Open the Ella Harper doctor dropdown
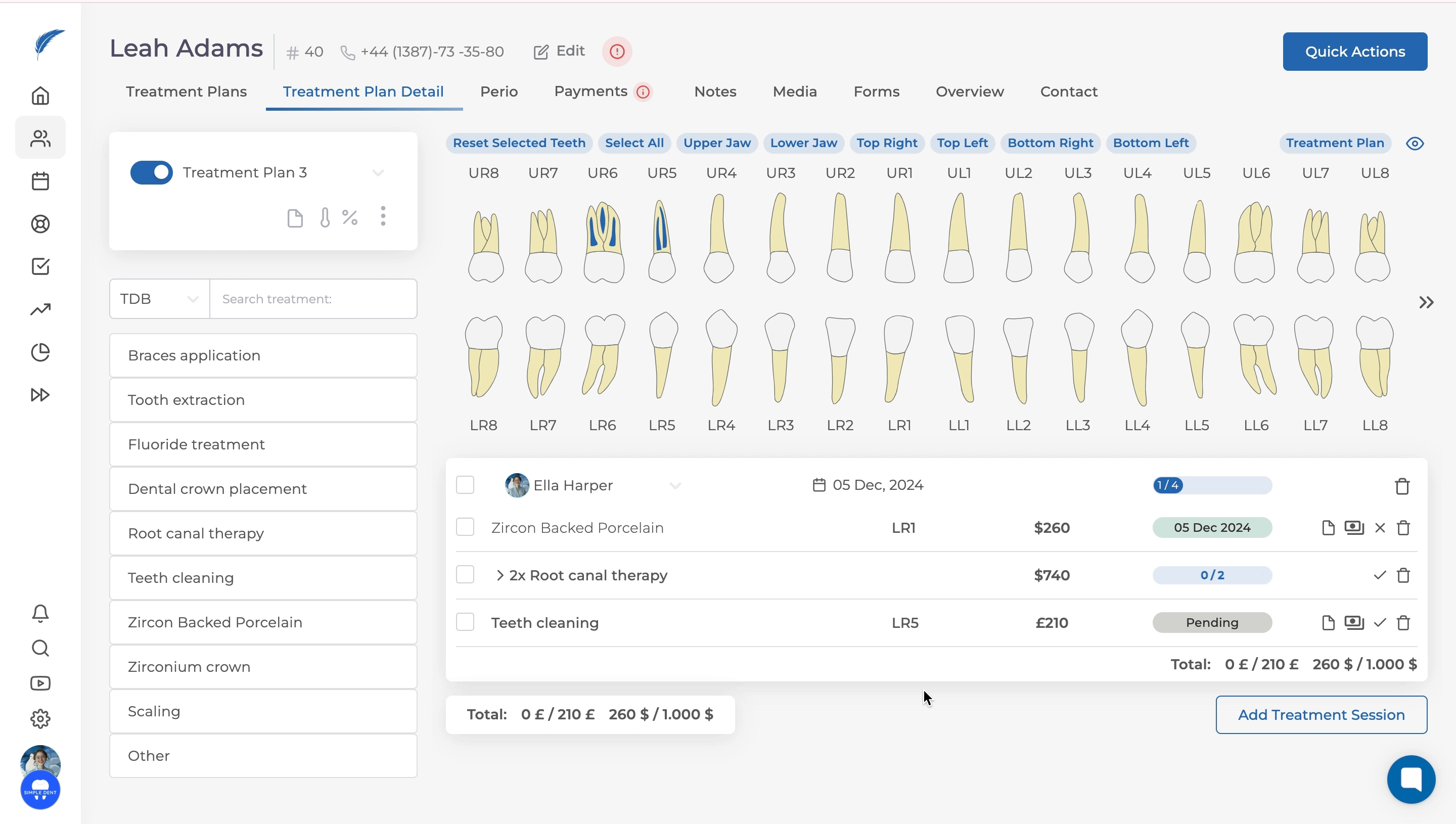Viewport: 1456px width, 824px height. (674, 486)
